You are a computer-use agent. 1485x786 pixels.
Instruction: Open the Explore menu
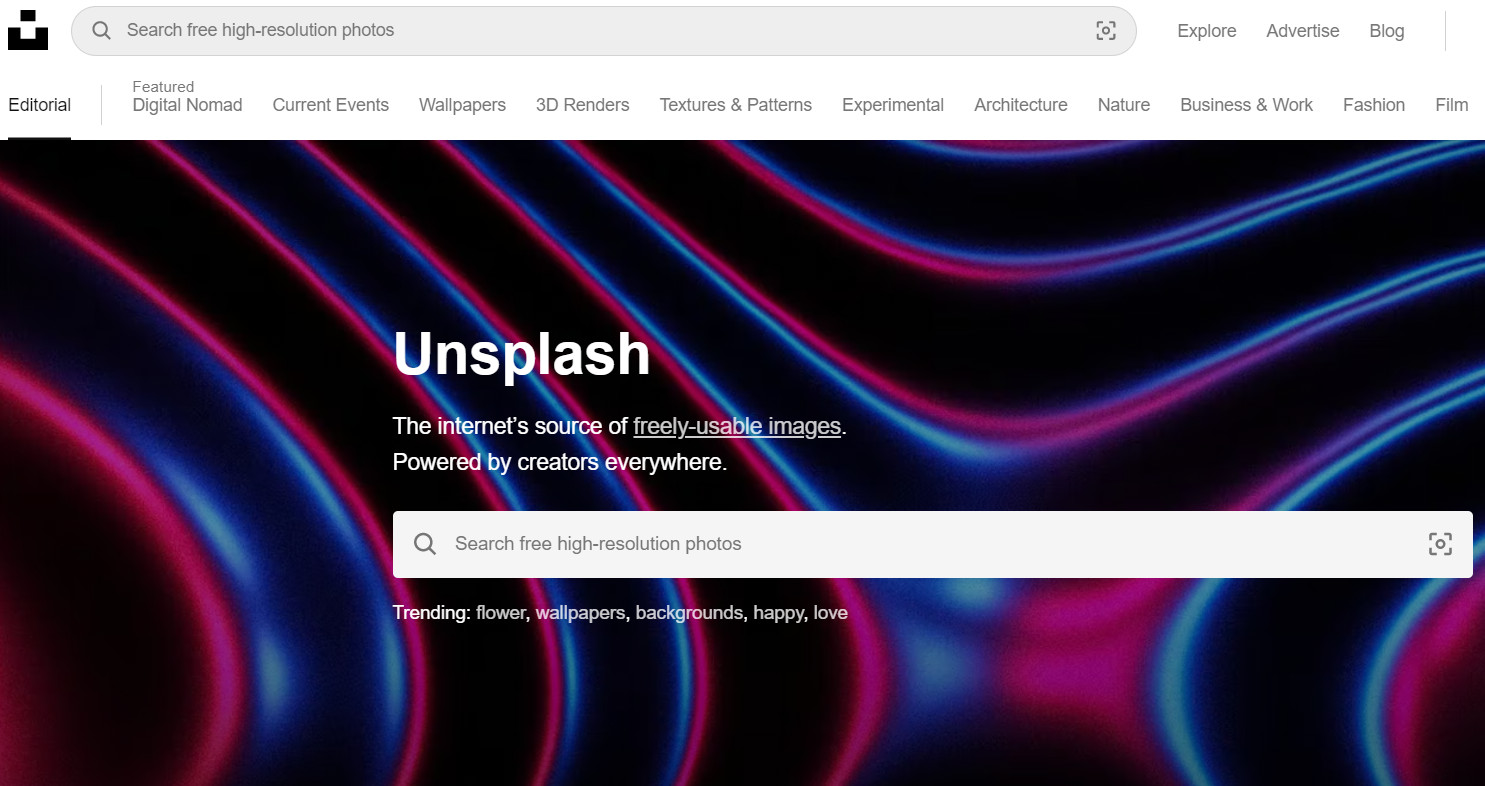point(1206,31)
